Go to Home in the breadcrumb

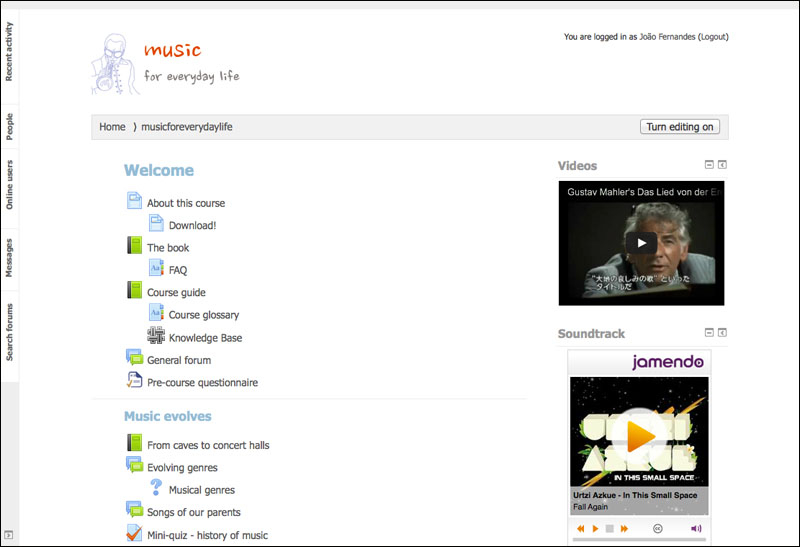112,127
